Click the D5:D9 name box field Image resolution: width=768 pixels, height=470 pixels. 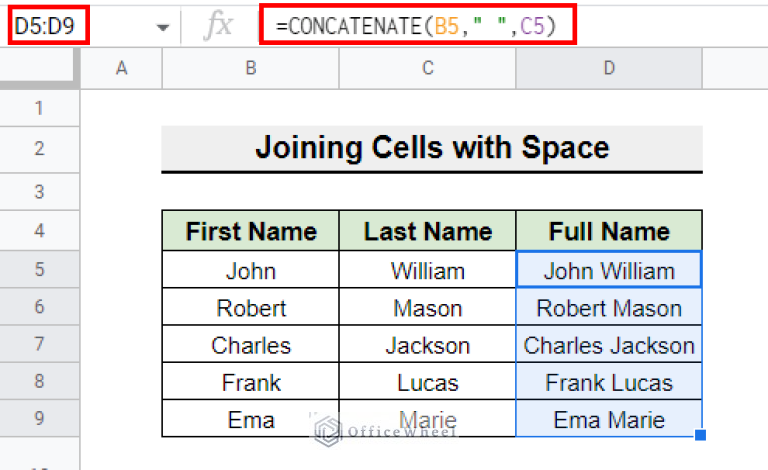(x=48, y=25)
